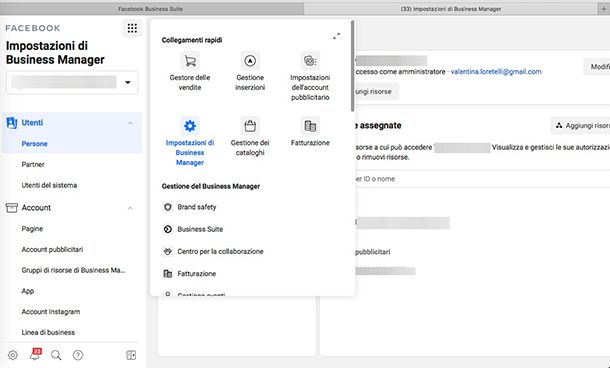The image size is (610, 368).
Task: Click Fatturazione icon in management list
Action: (x=168, y=273)
